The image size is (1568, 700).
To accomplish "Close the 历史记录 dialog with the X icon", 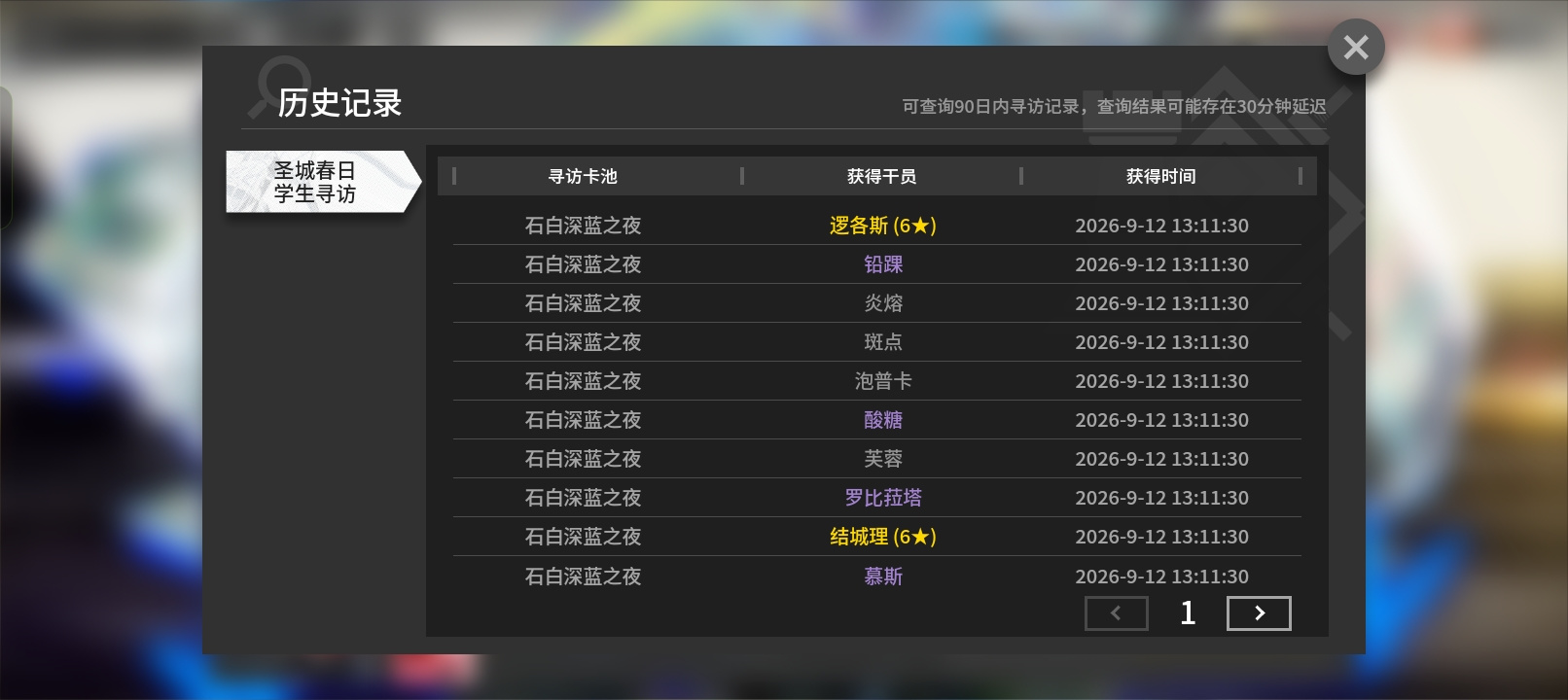I will [x=1356, y=47].
